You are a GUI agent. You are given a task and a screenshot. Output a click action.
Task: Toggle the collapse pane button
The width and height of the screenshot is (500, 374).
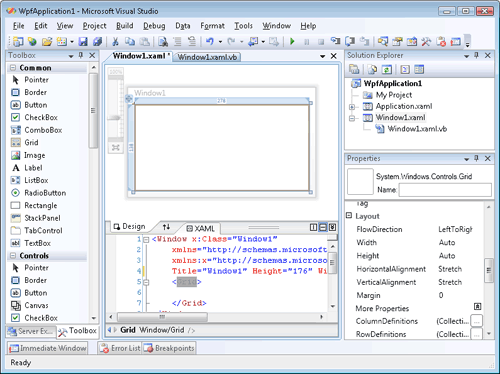coord(333,227)
